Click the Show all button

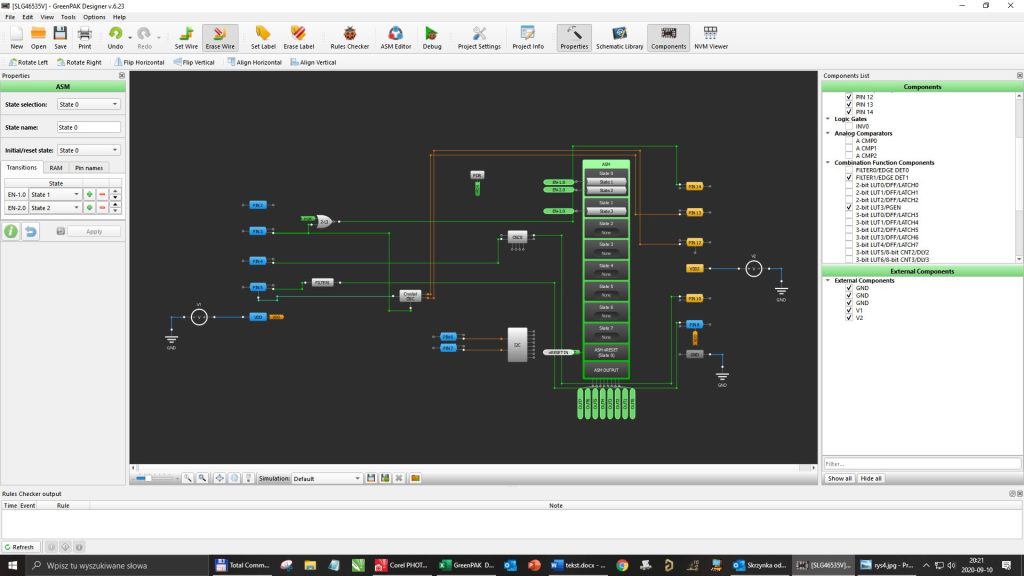(x=838, y=479)
